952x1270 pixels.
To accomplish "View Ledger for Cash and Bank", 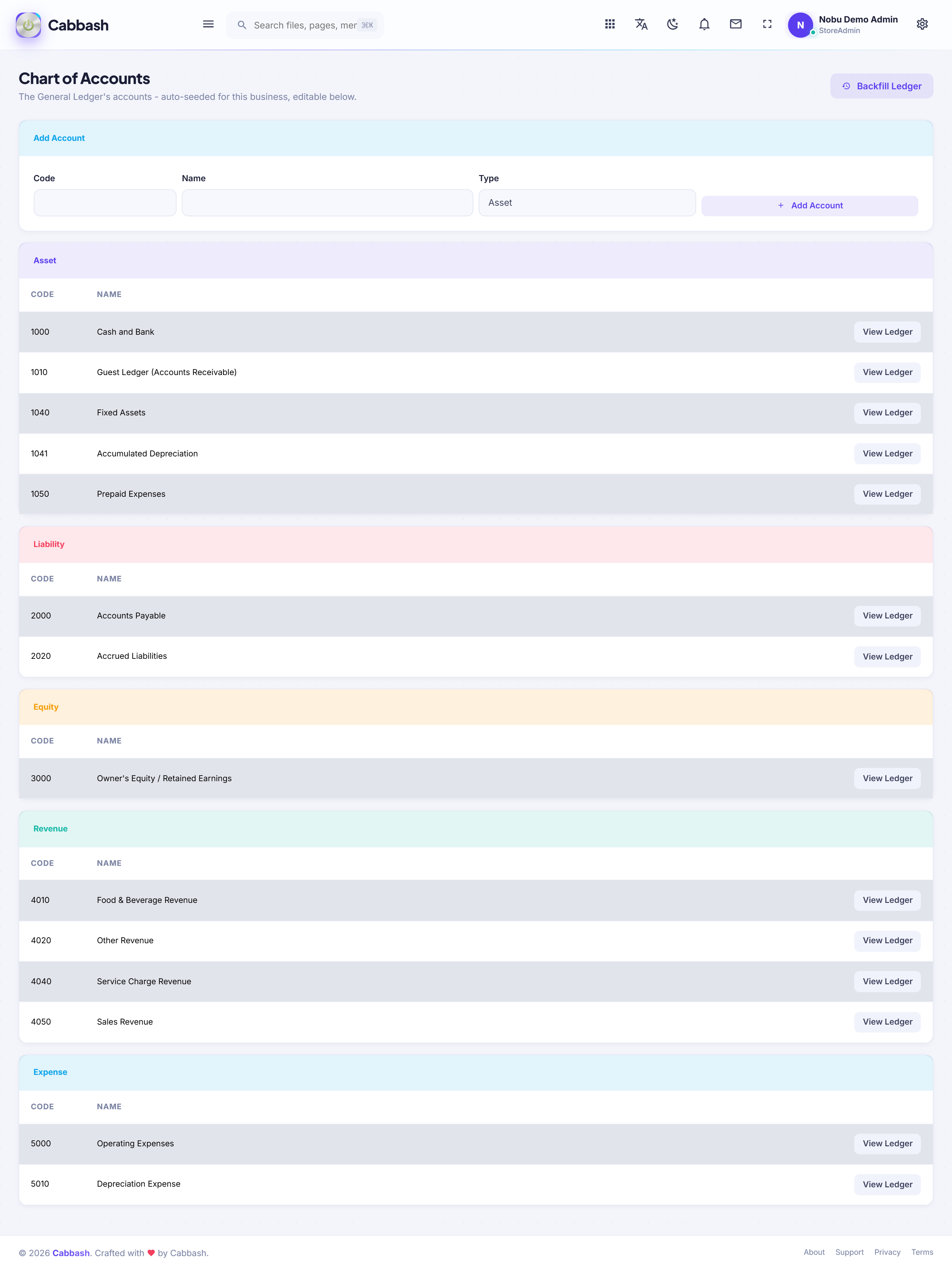I will pyautogui.click(x=887, y=332).
